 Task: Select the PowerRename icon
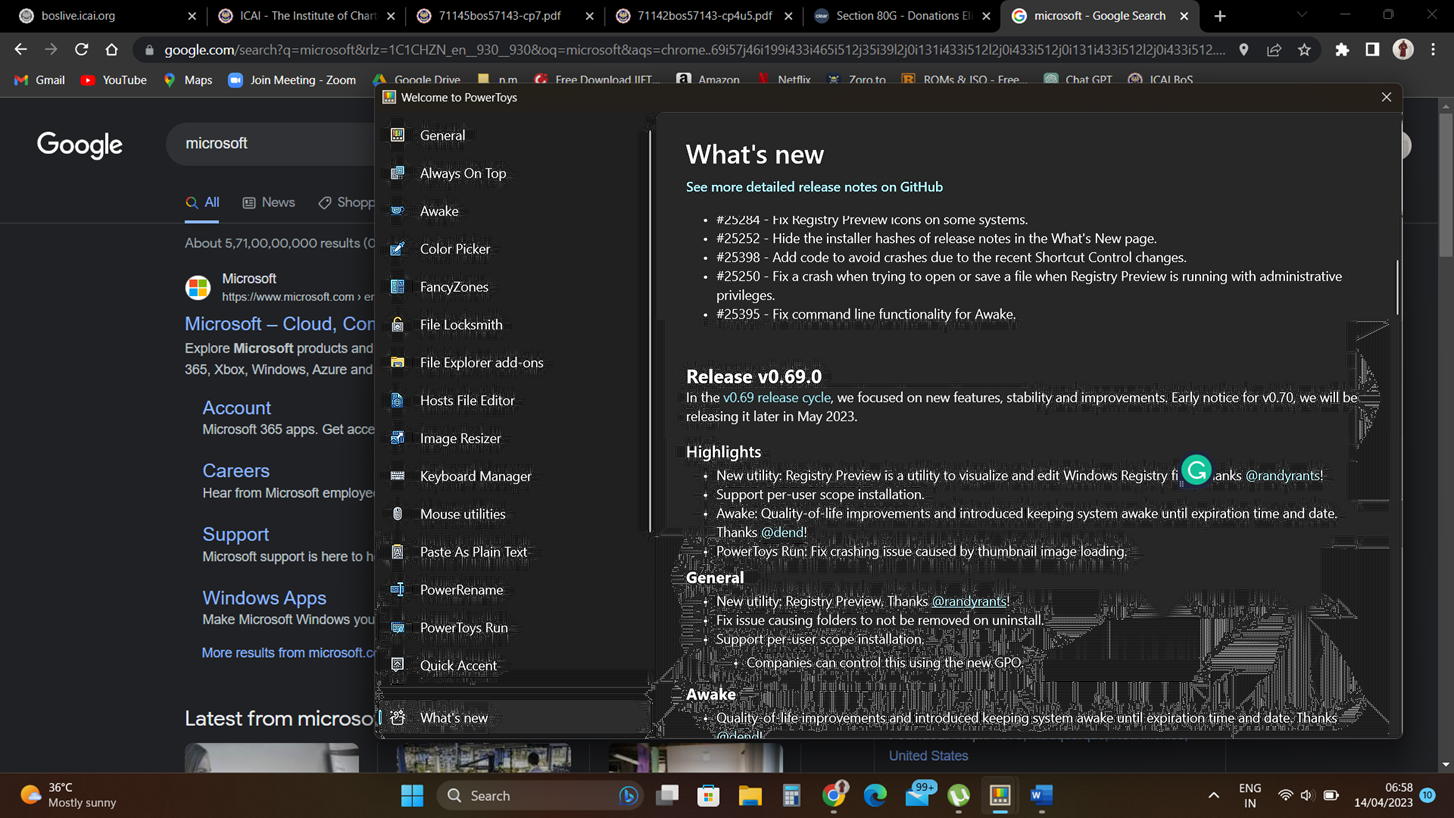397,590
